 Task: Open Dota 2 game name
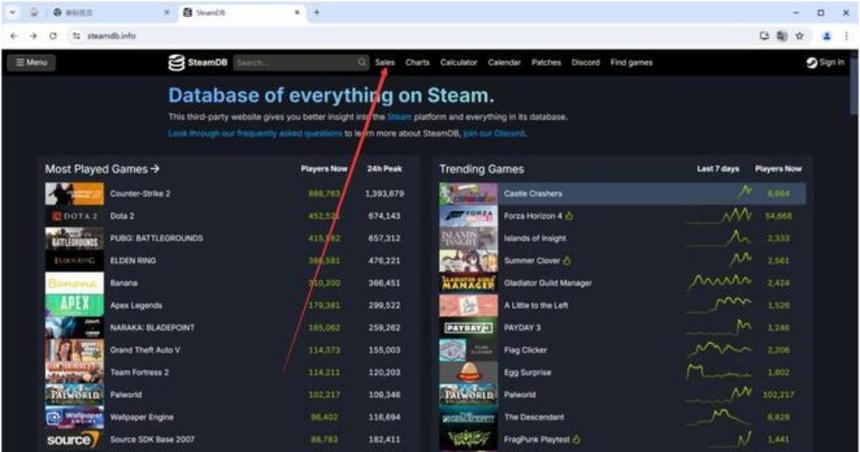click(x=122, y=216)
